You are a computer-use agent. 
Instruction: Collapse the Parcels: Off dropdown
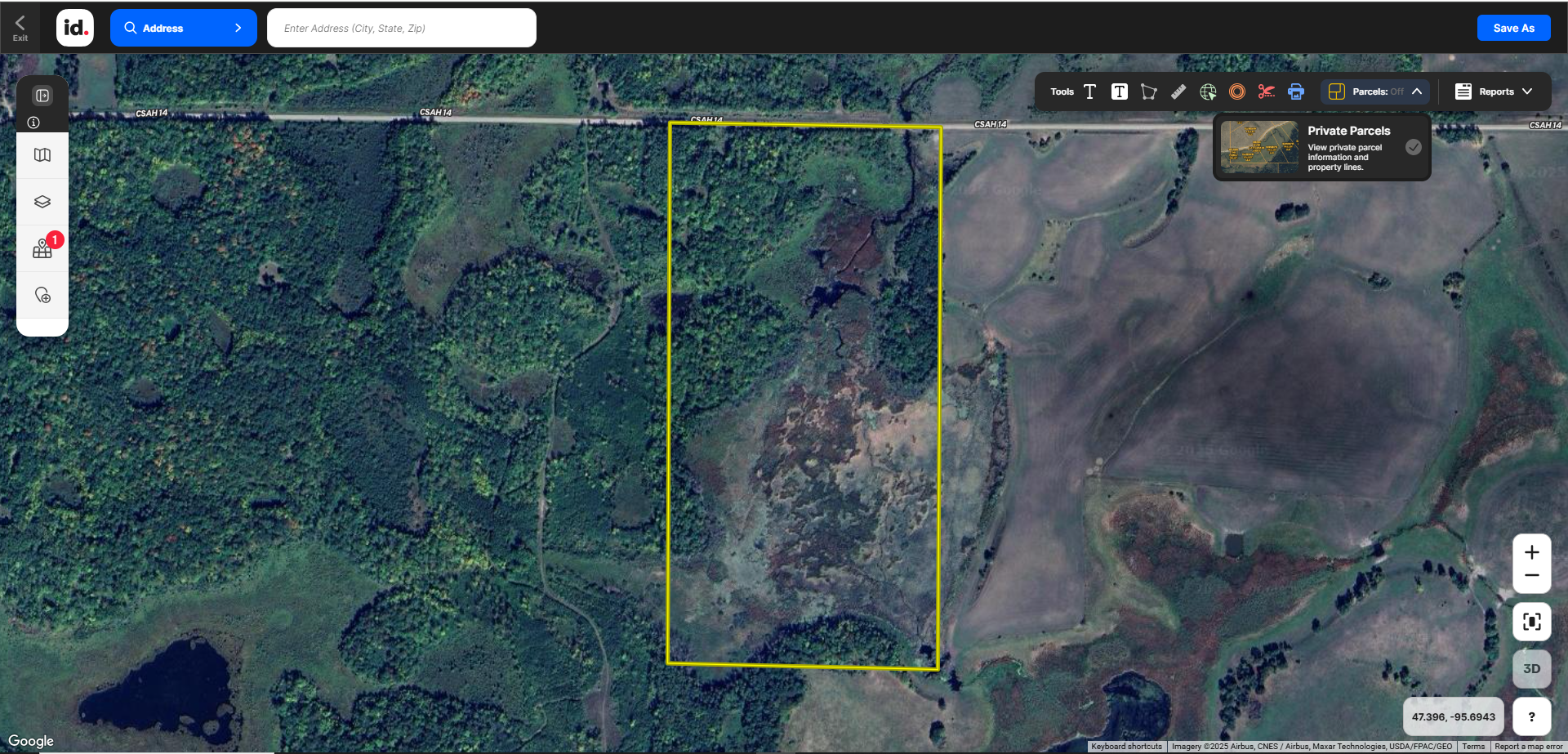click(x=1375, y=91)
